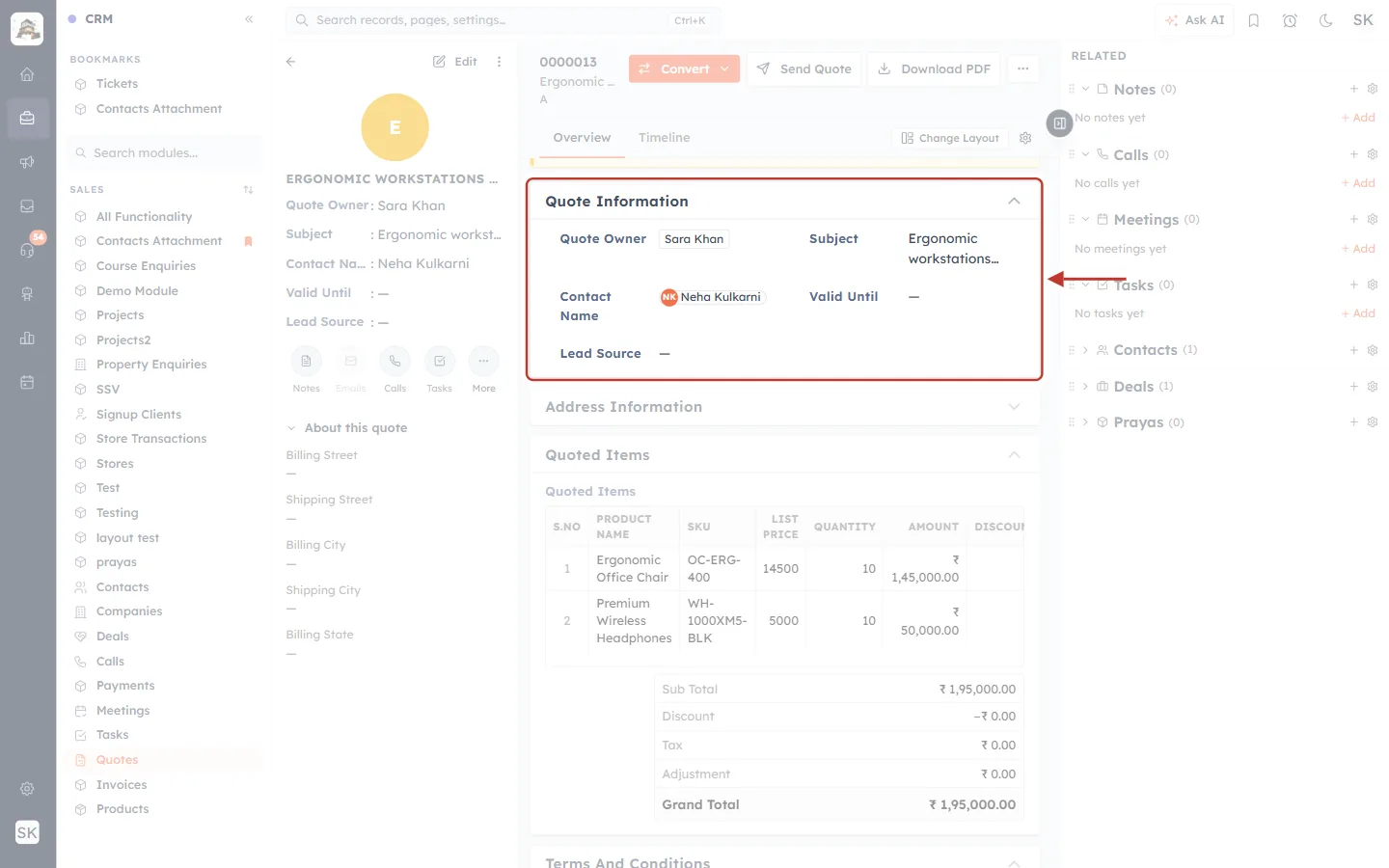The height and width of the screenshot is (868, 1389).
Task: Click the Download PDF button
Action: tap(935, 69)
